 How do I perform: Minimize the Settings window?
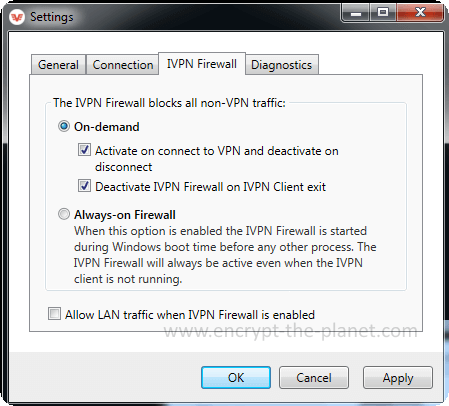click(x=355, y=13)
